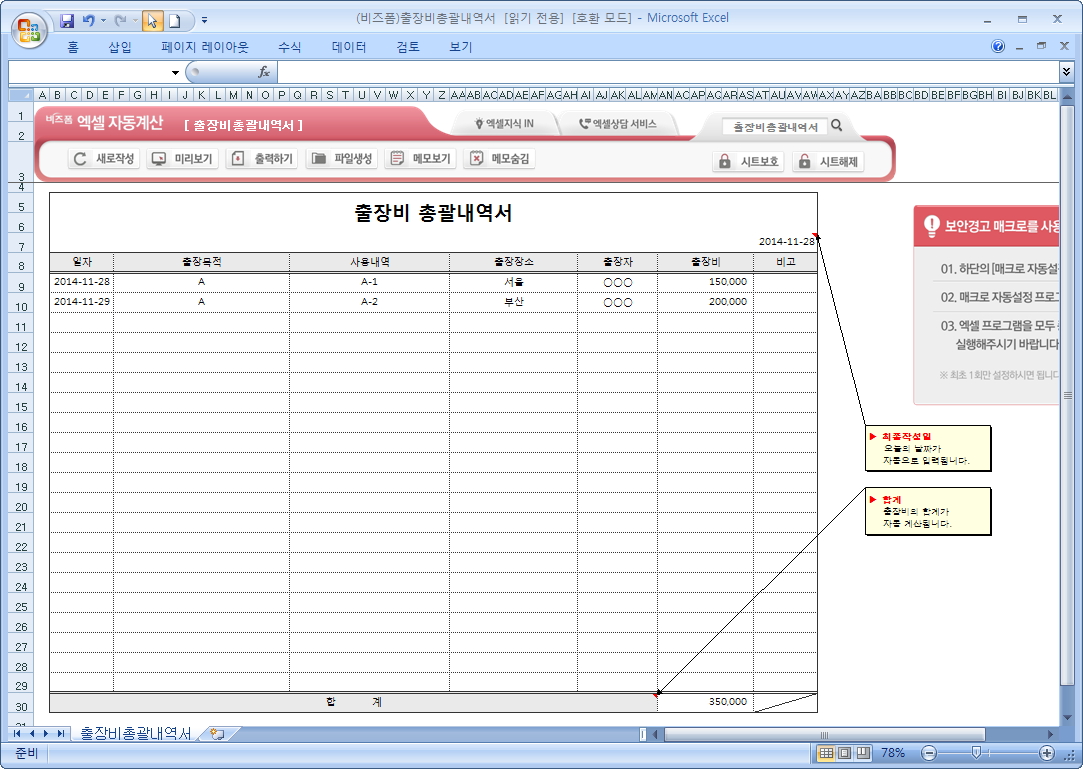Image resolution: width=1083 pixels, height=769 pixels.
Task: Click the 시트보호 lock button
Action: point(748,162)
